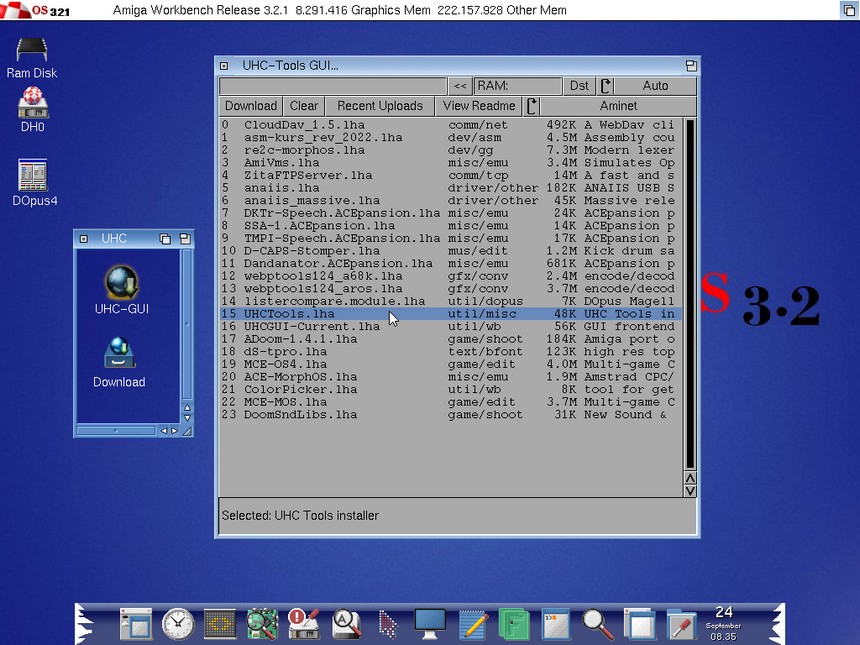Click View Readme button

pyautogui.click(x=479, y=106)
